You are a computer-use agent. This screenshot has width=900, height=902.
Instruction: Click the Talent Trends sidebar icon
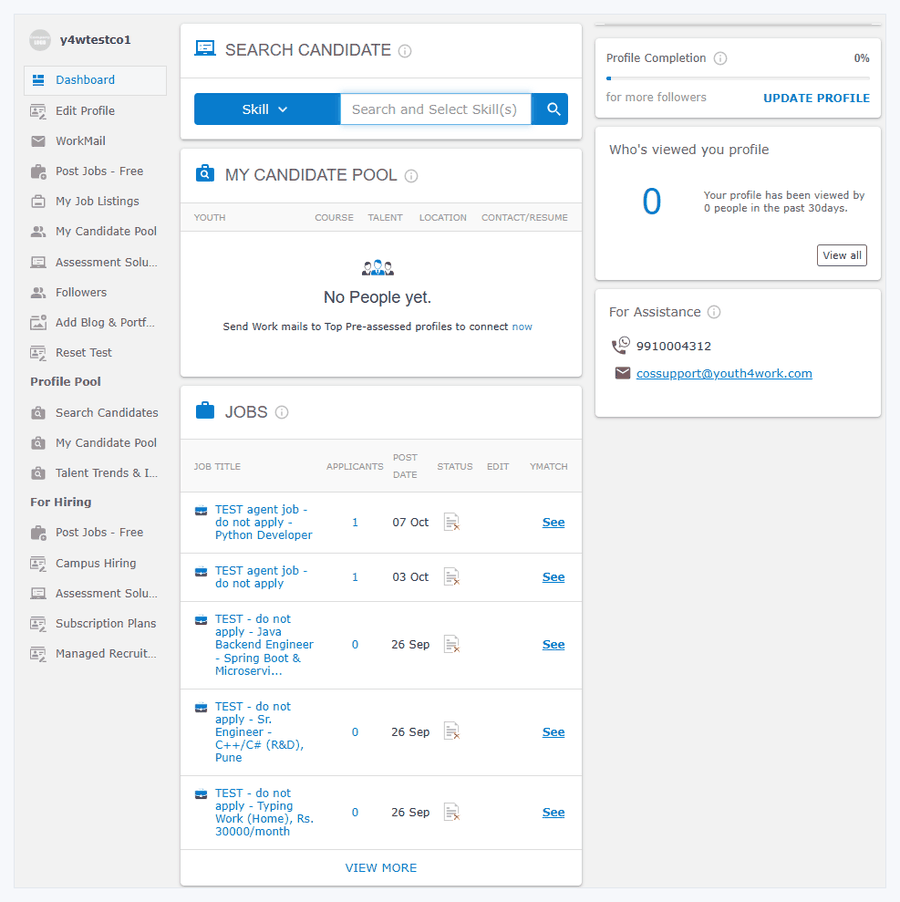click(x=39, y=473)
